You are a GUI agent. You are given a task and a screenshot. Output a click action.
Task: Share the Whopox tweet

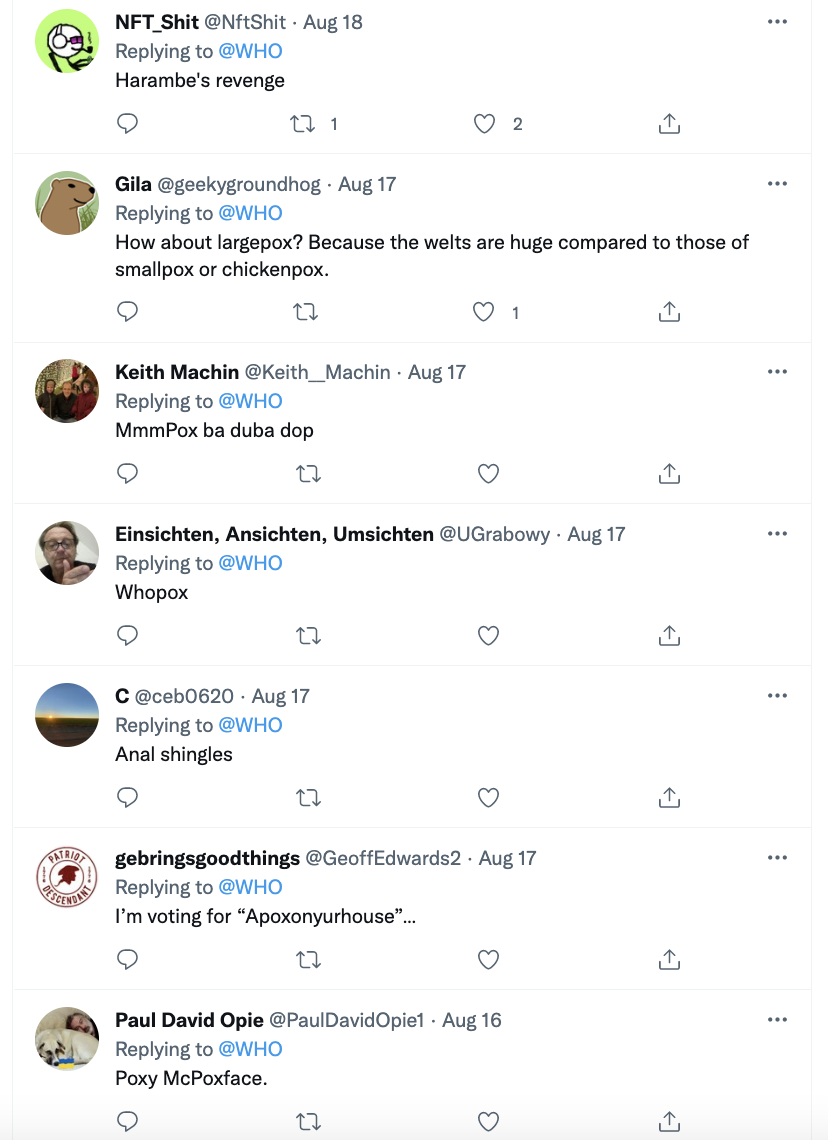pos(669,635)
